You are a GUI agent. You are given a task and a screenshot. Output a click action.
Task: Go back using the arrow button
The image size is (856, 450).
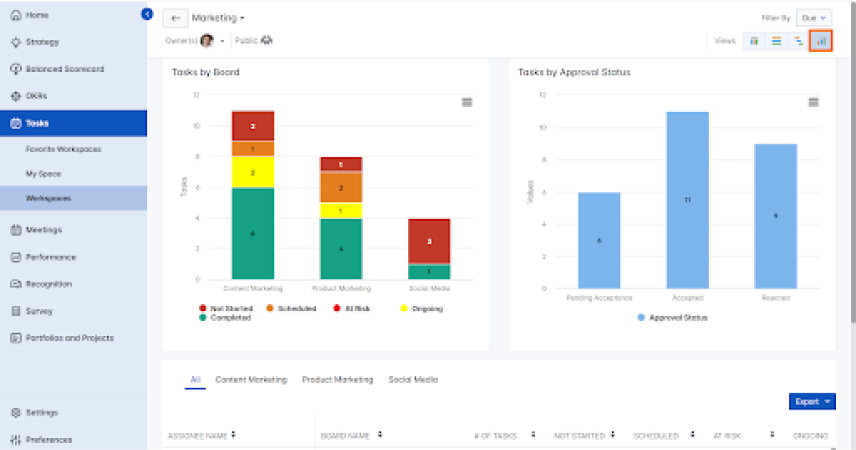pyautogui.click(x=175, y=18)
